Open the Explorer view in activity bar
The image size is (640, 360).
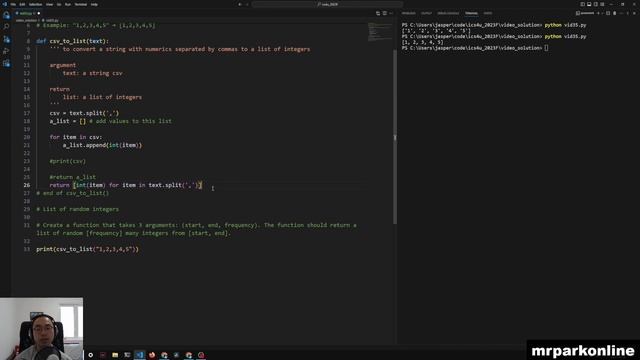[6, 16]
